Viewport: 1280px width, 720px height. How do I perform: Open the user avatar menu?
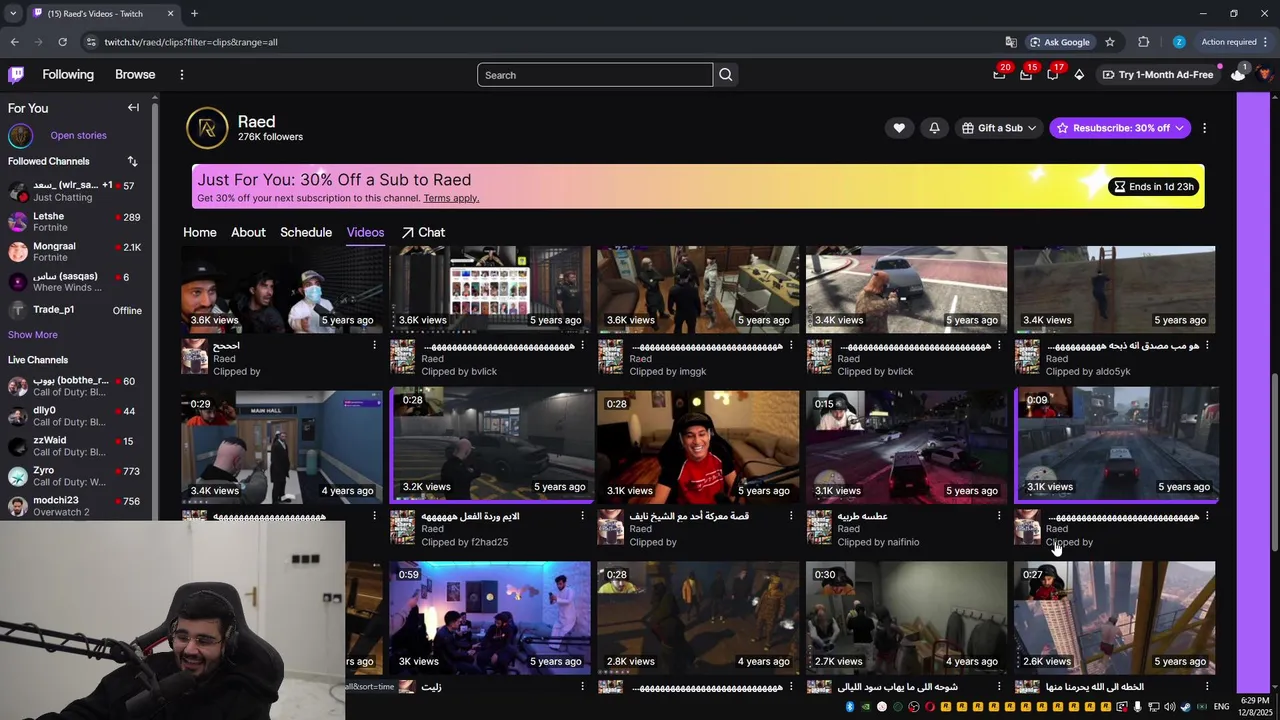point(1265,74)
